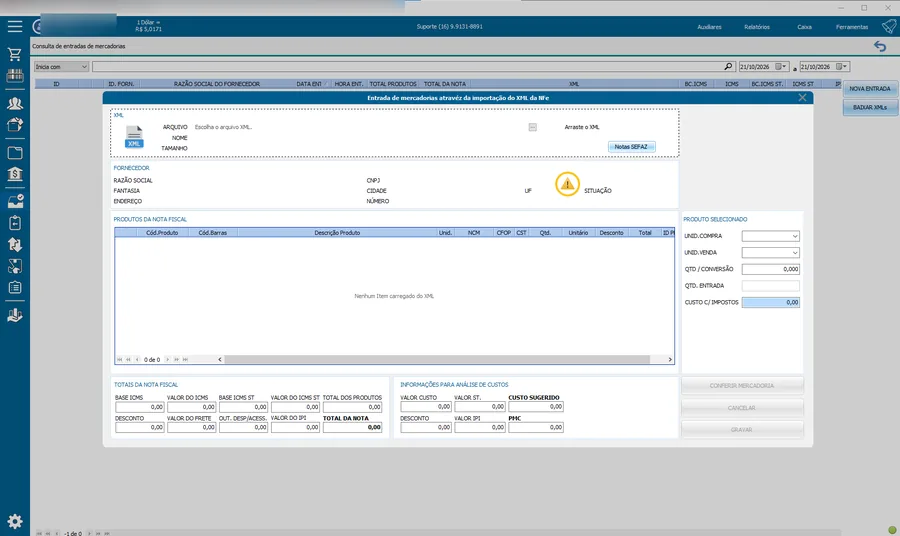Click the QTD. ENTRADA field
The width and height of the screenshot is (900, 536).
pyautogui.click(x=770, y=286)
